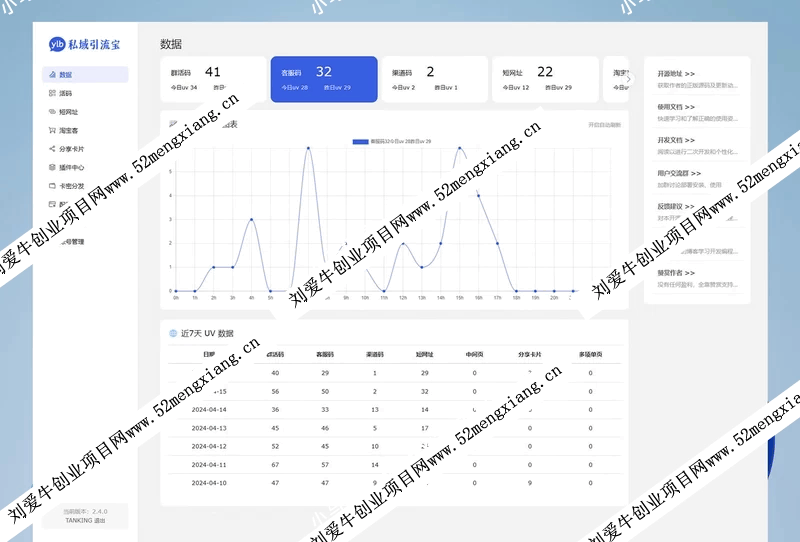Screen dimensions: 800x542
Task: Click 今日uv 12 on the 短网址 card
Action: coord(516,88)
